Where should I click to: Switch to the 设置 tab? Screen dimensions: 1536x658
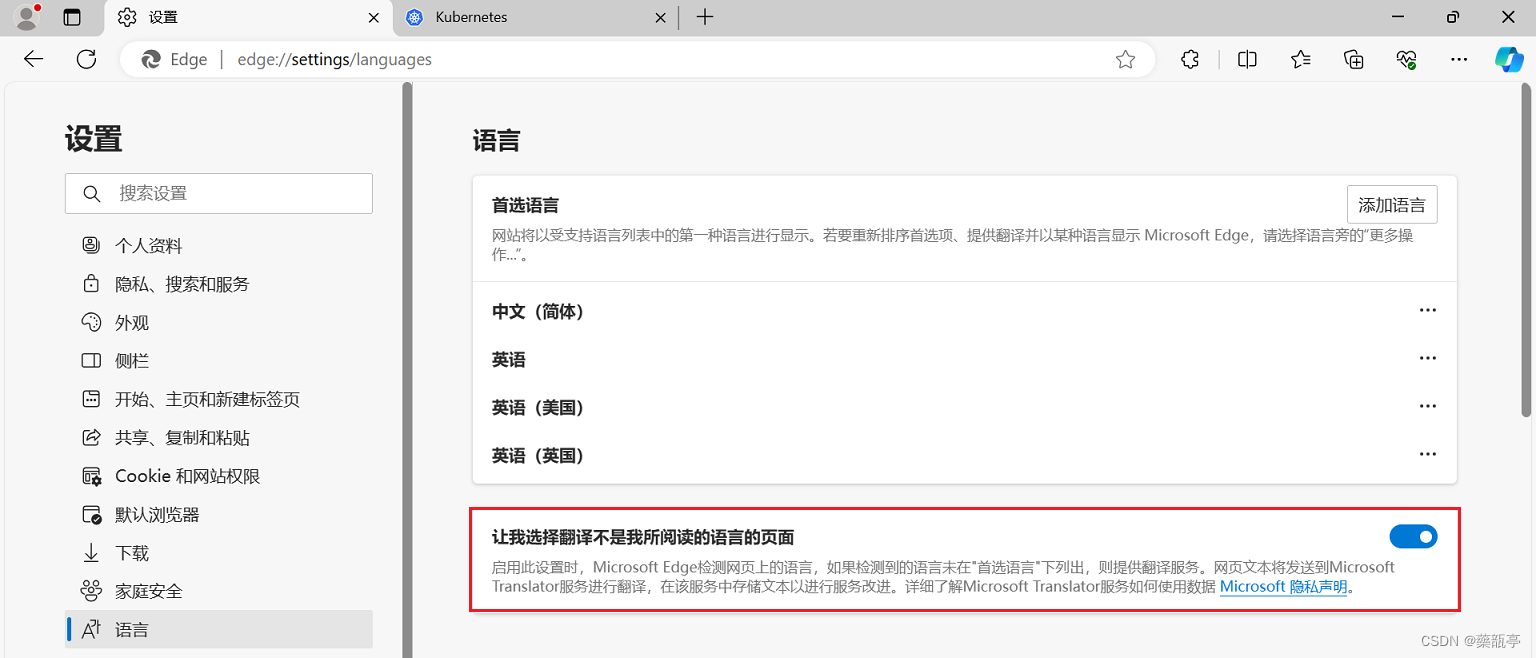pos(247,17)
